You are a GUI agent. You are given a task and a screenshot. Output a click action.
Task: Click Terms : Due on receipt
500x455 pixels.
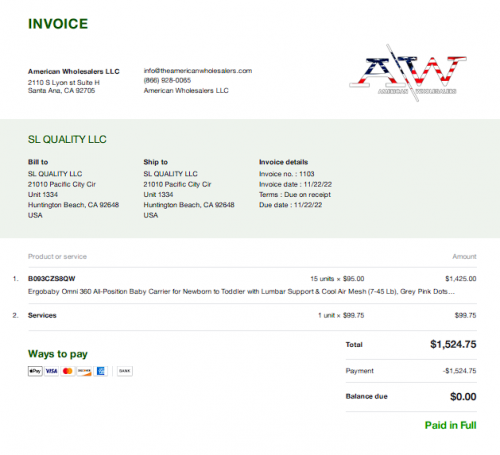point(295,195)
